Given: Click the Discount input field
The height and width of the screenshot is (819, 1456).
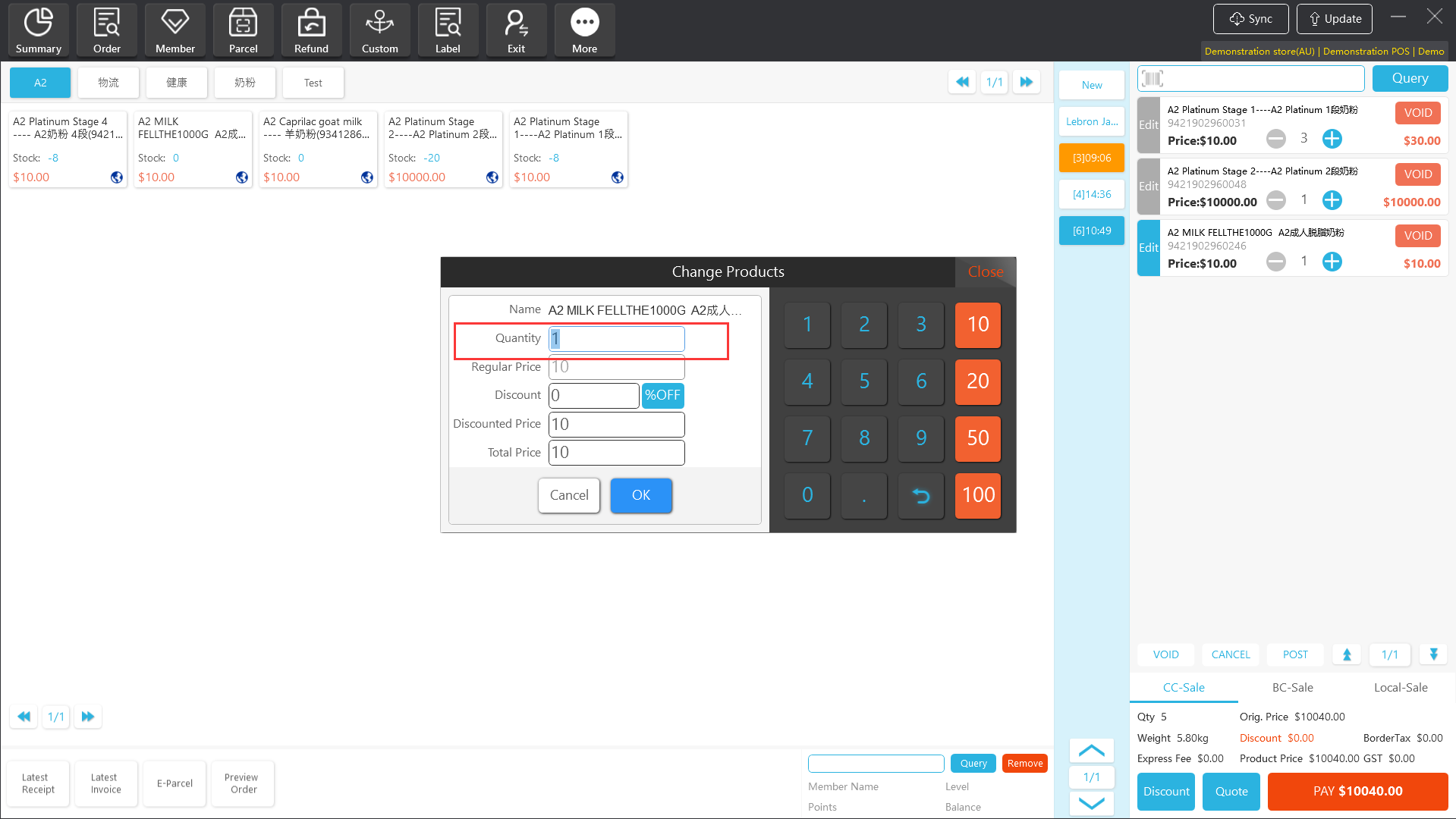Looking at the screenshot, I should 593,395.
